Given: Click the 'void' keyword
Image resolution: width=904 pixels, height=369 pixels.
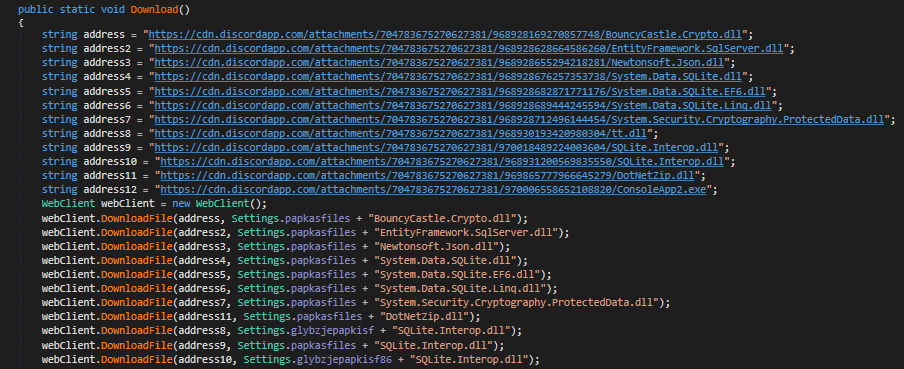Looking at the screenshot, I should [113, 10].
